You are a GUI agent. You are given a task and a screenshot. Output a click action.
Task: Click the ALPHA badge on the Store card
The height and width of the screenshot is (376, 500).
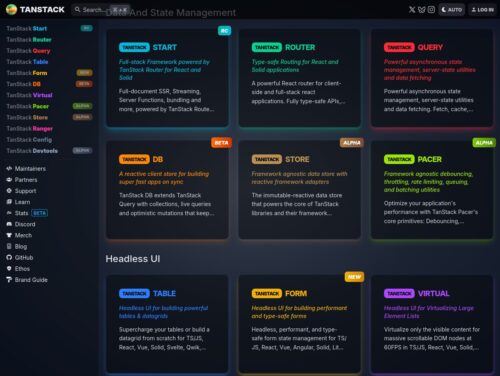[352, 143]
